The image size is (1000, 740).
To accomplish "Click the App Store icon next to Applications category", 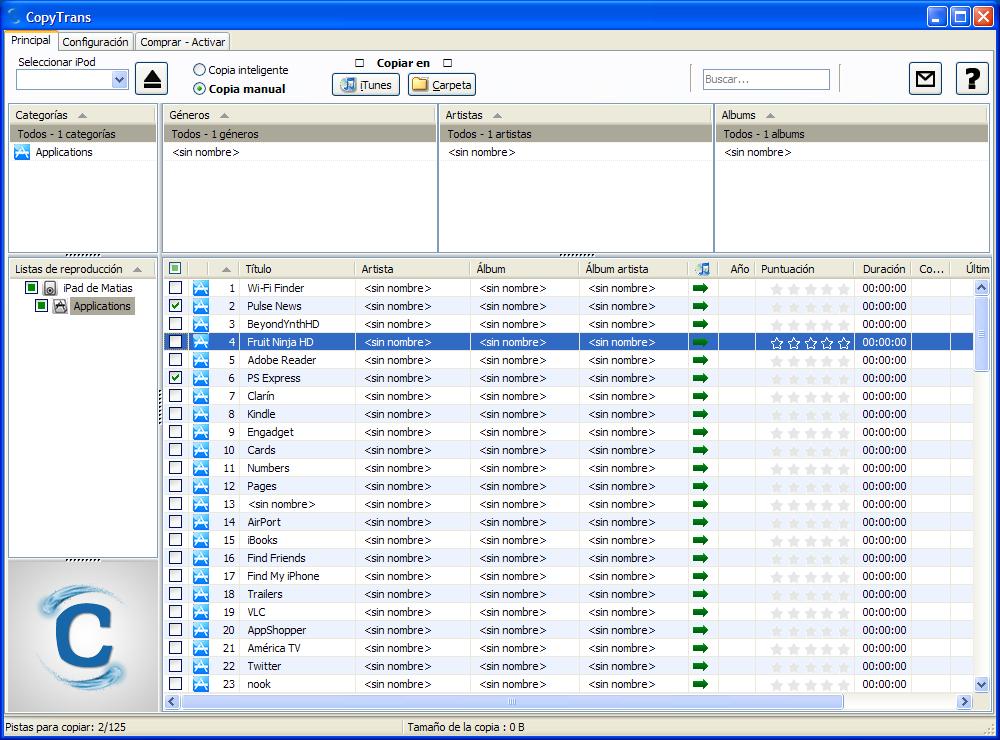I will click(22, 152).
